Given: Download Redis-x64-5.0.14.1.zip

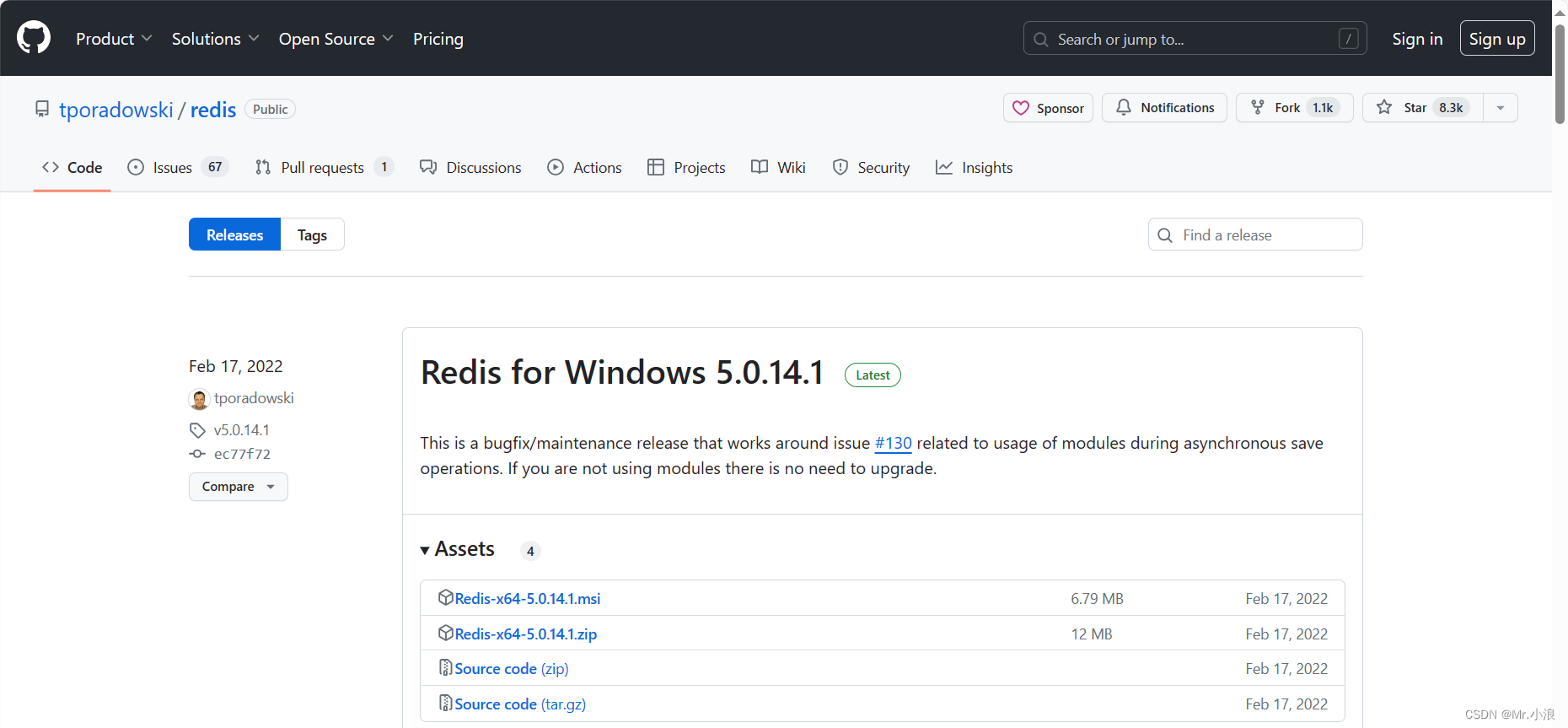Looking at the screenshot, I should [x=526, y=634].
